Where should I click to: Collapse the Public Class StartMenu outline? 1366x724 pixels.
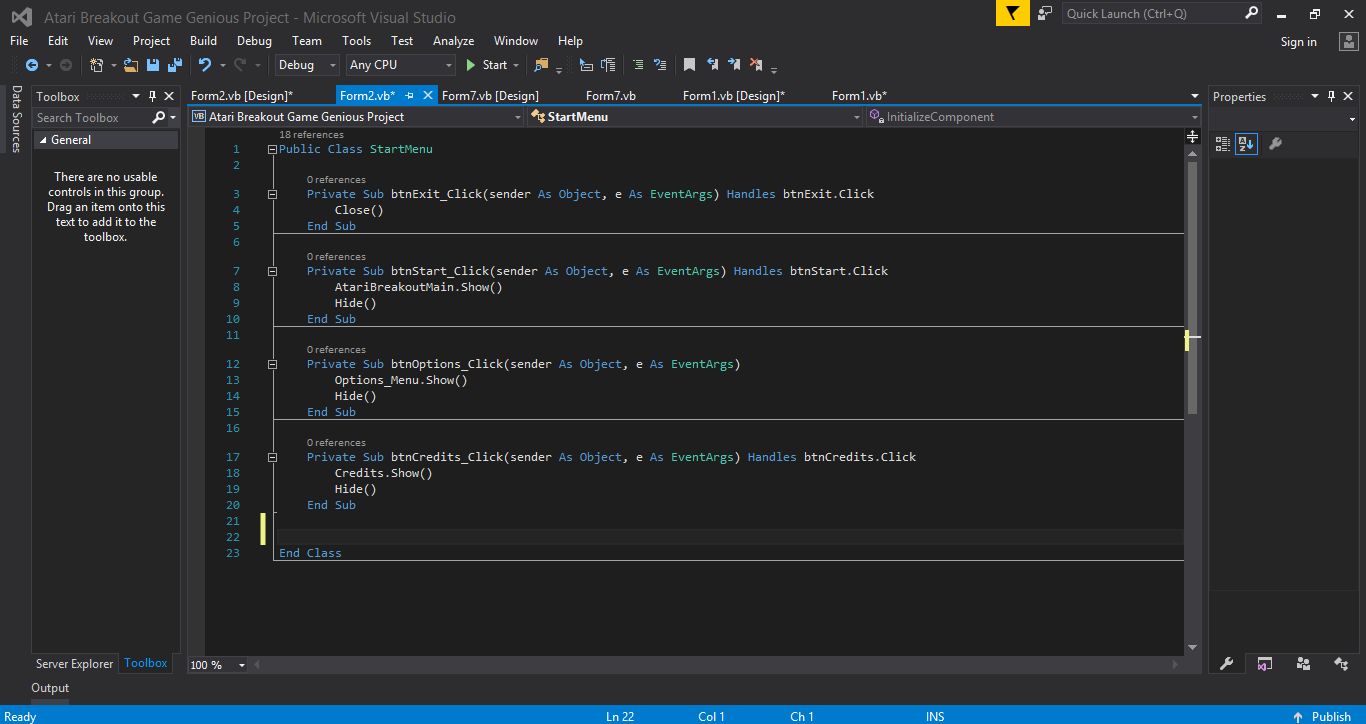[x=272, y=149]
